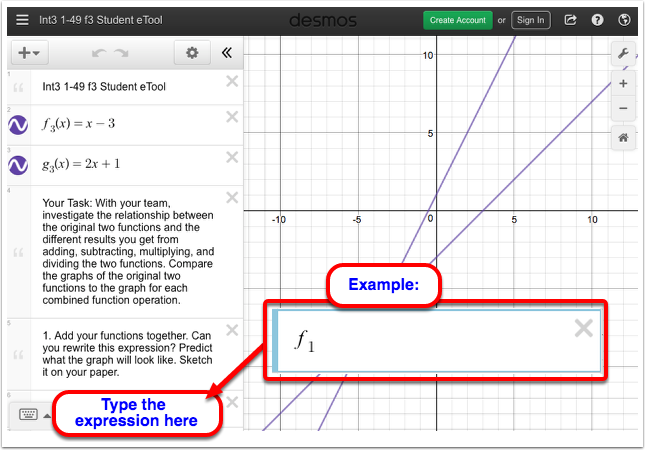Click the desmos logo

pyautogui.click(x=323, y=20)
